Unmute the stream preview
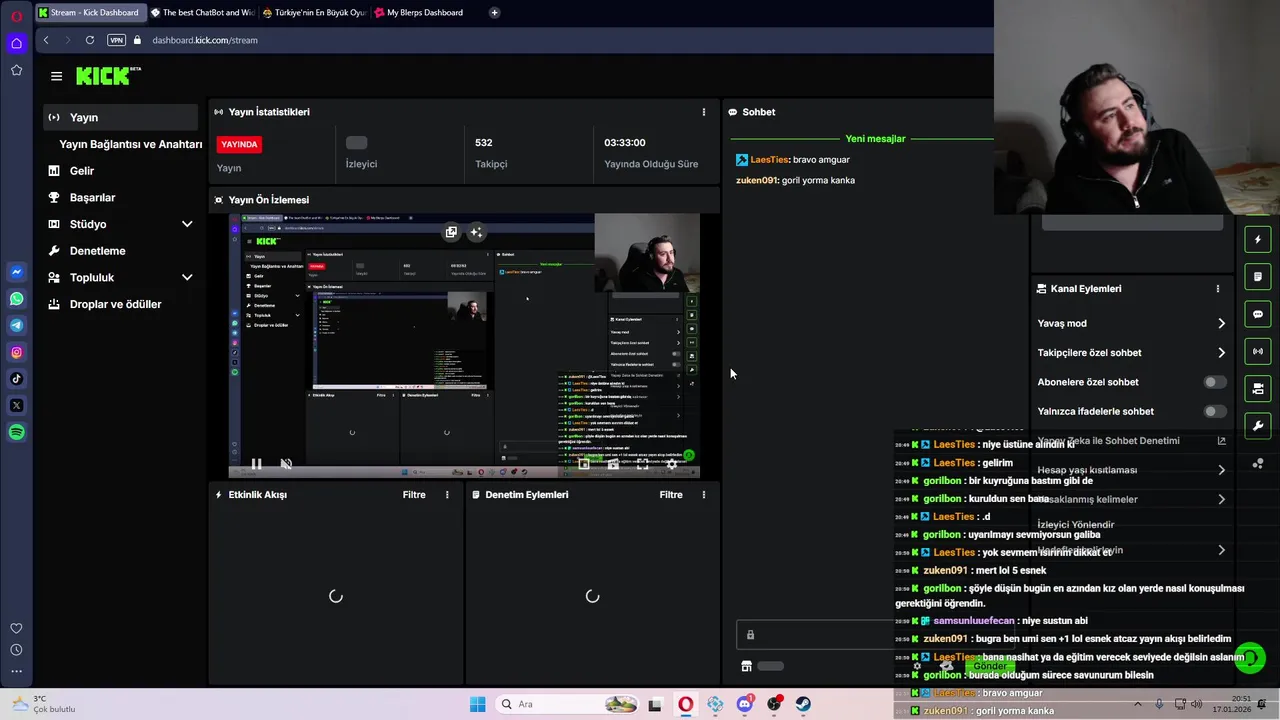Image resolution: width=1280 pixels, height=720 pixels. tap(286, 464)
